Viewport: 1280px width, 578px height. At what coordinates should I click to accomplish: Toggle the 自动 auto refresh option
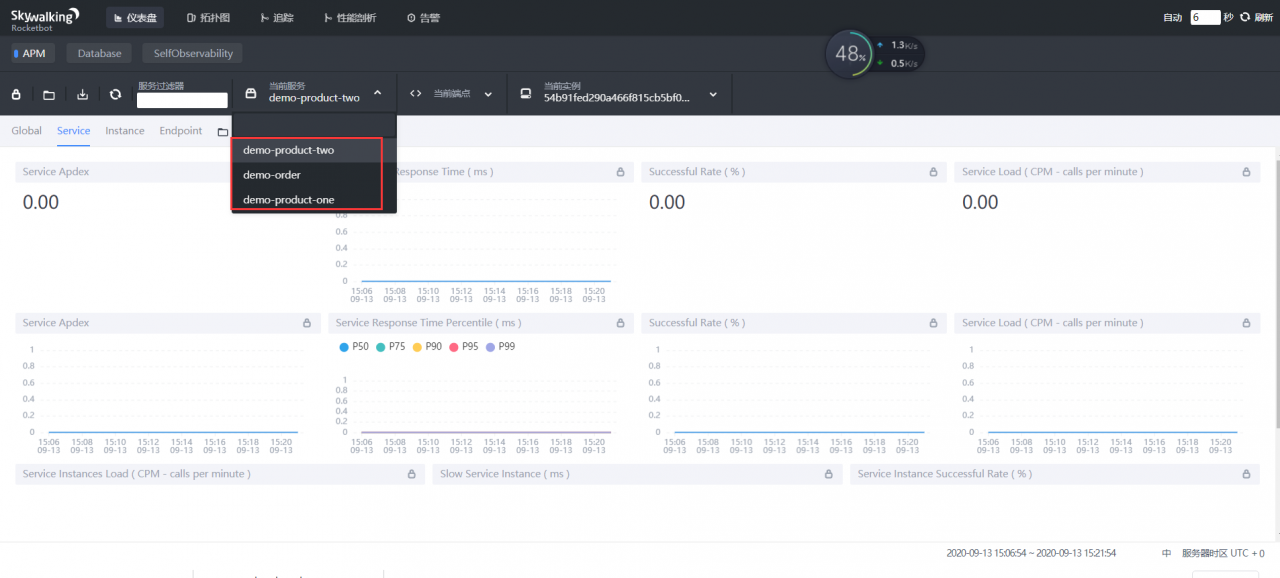pos(1173,18)
